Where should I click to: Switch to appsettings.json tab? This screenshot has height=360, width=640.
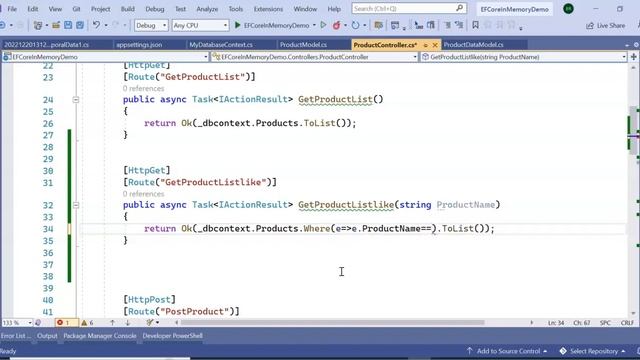pyautogui.click(x=139, y=45)
